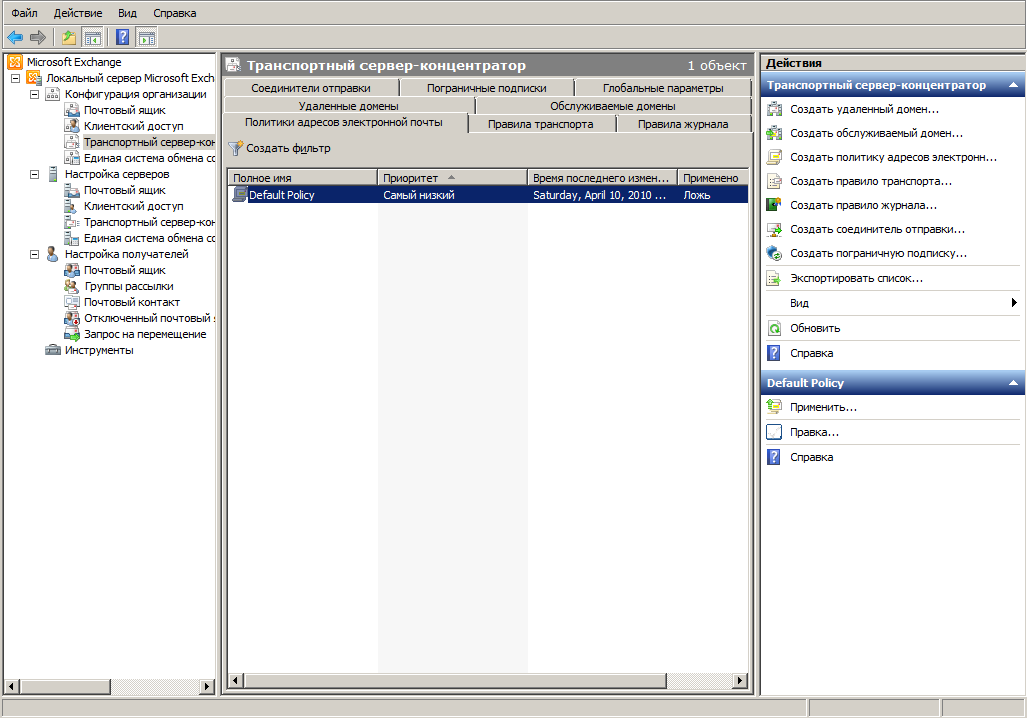Switch to the Правила транспорта tab
The image size is (1027, 718).
541,124
